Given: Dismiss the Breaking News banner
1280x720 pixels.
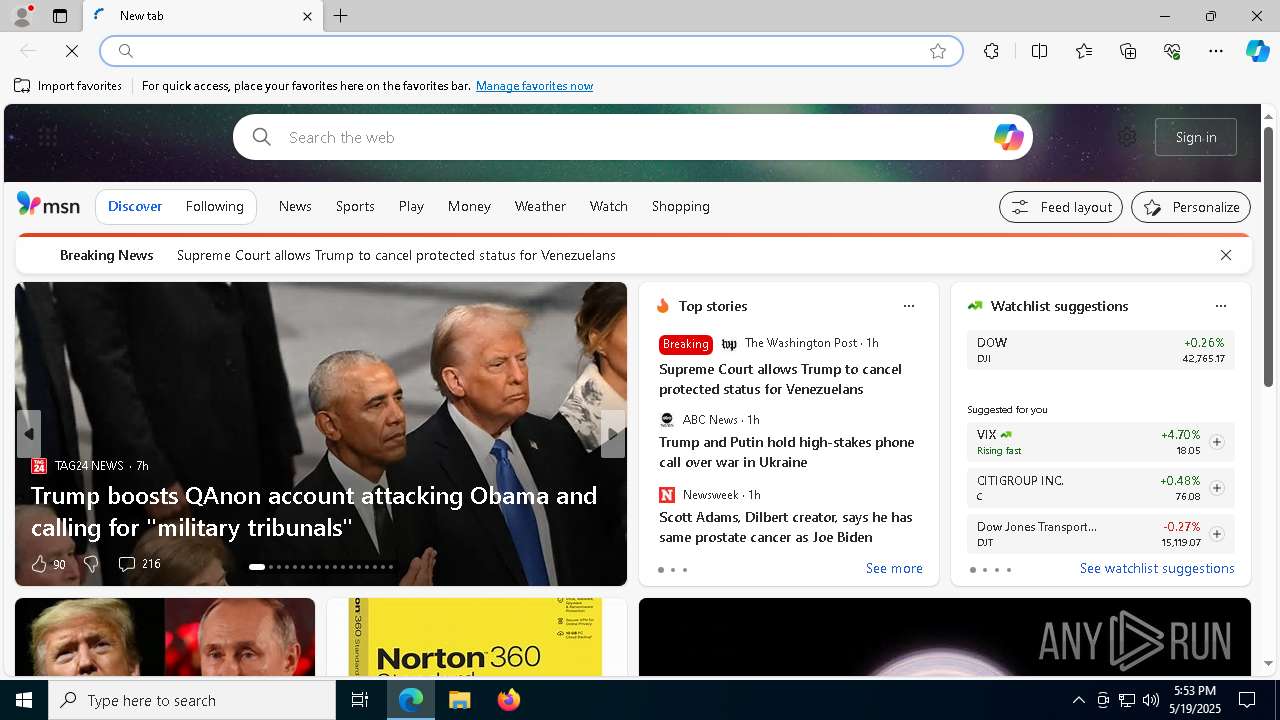Looking at the screenshot, I should [x=1226, y=255].
